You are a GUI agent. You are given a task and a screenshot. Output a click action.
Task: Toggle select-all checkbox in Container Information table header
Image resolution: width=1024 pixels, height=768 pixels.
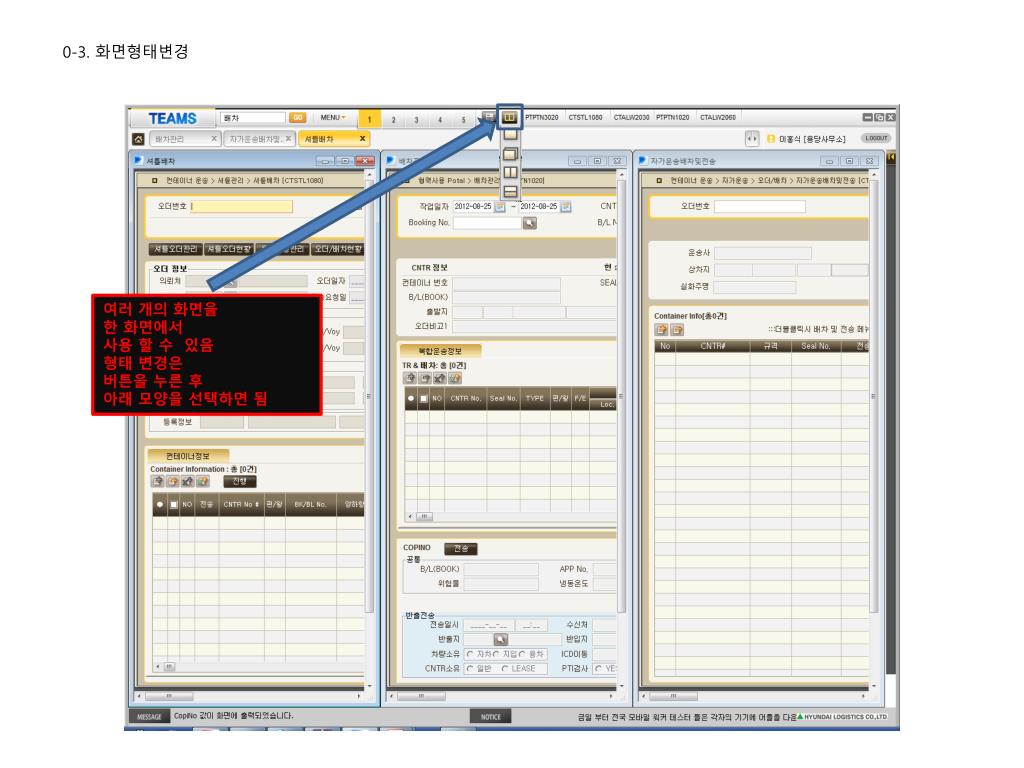click(x=174, y=505)
